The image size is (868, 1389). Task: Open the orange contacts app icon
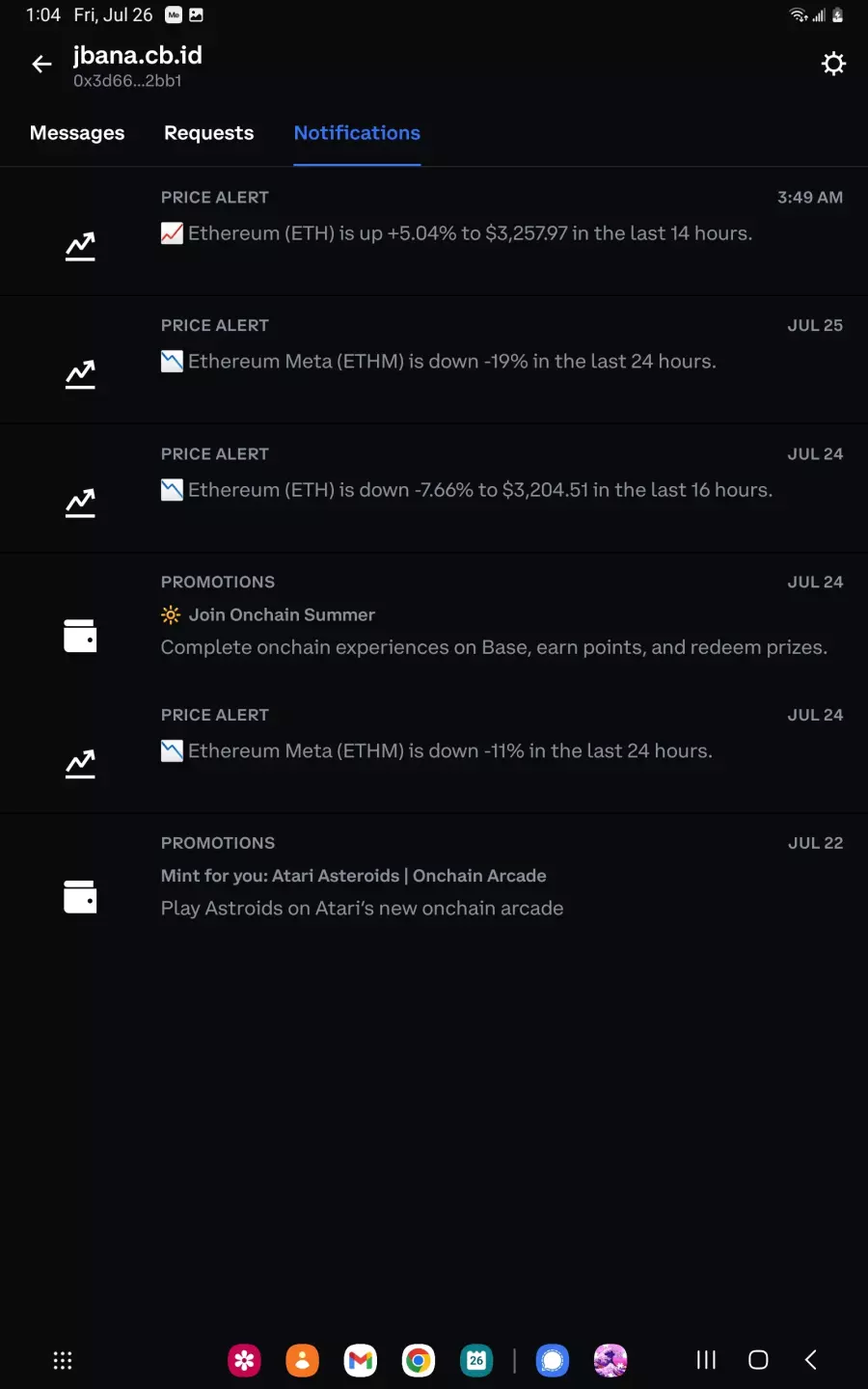click(x=303, y=1360)
